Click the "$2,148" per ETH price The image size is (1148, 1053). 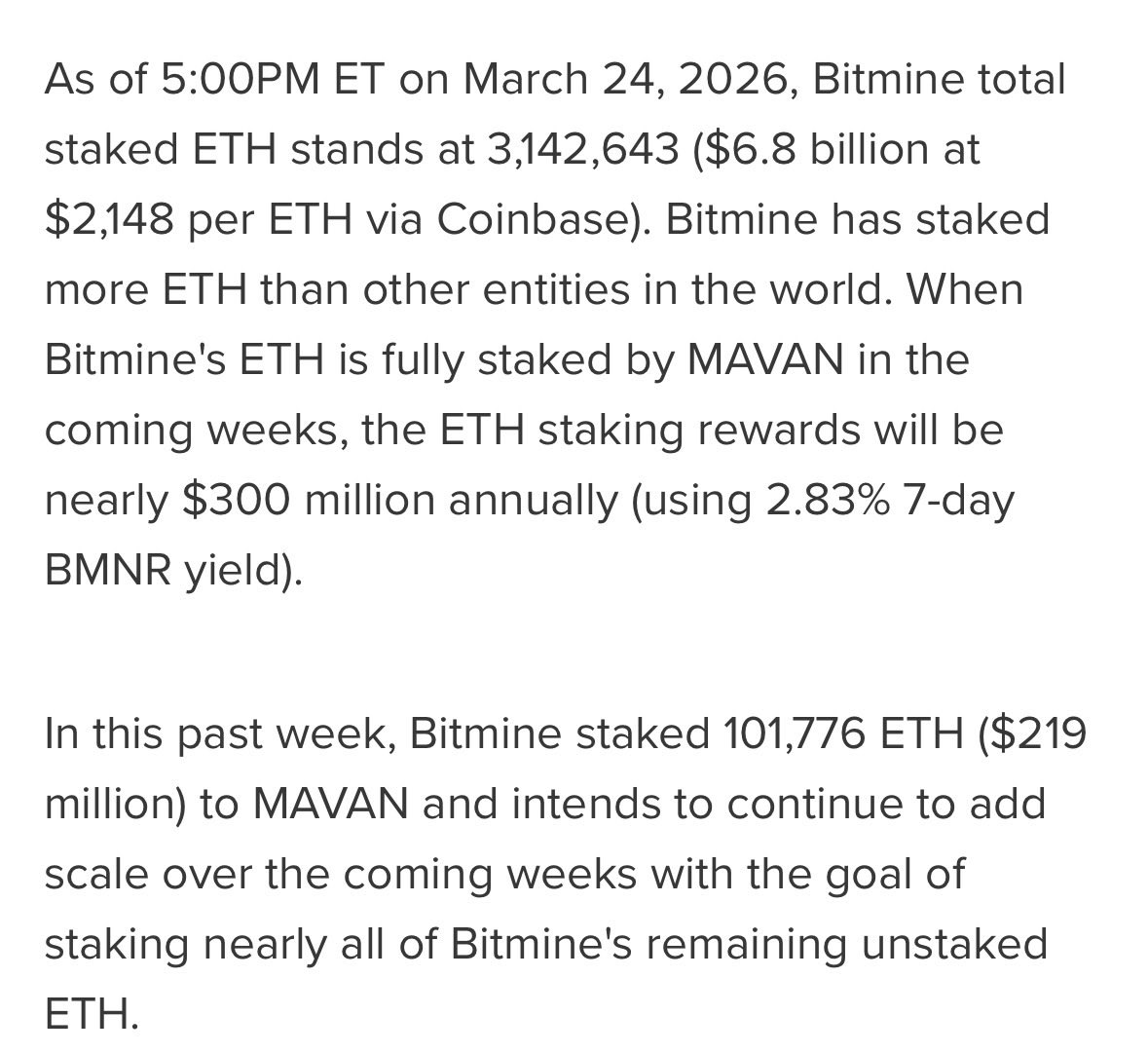click(x=108, y=220)
